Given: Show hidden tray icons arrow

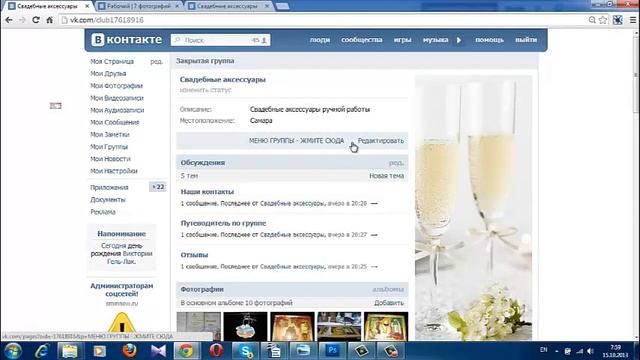Looking at the screenshot, I should (x=557, y=351).
